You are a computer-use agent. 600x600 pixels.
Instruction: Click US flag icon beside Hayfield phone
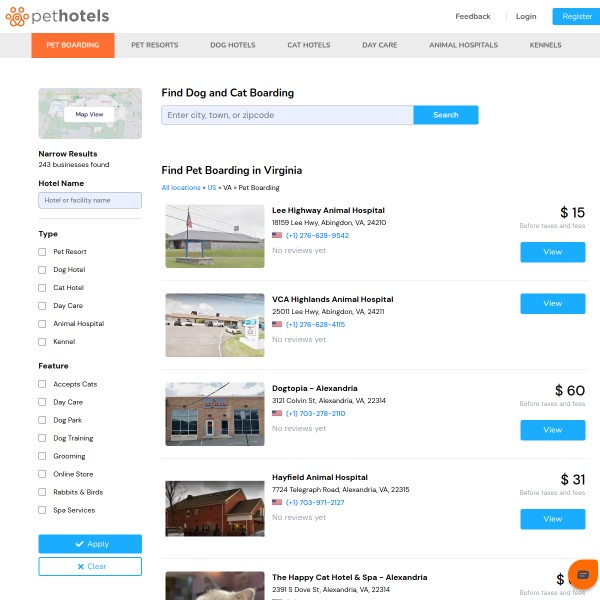[x=277, y=502]
